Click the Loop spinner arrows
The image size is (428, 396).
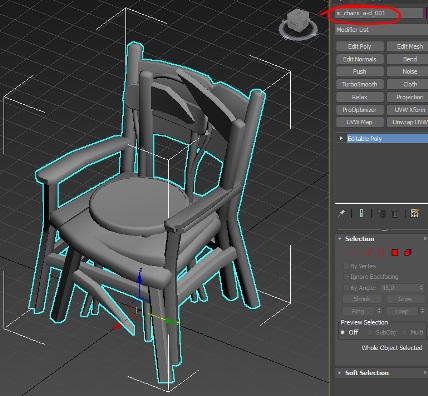(x=422, y=311)
